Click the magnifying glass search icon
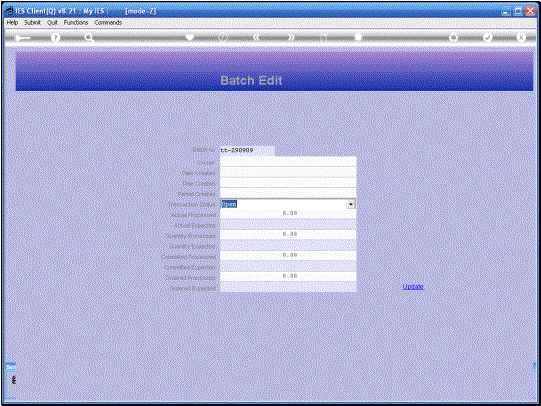The width and height of the screenshot is (541, 406). [x=89, y=38]
